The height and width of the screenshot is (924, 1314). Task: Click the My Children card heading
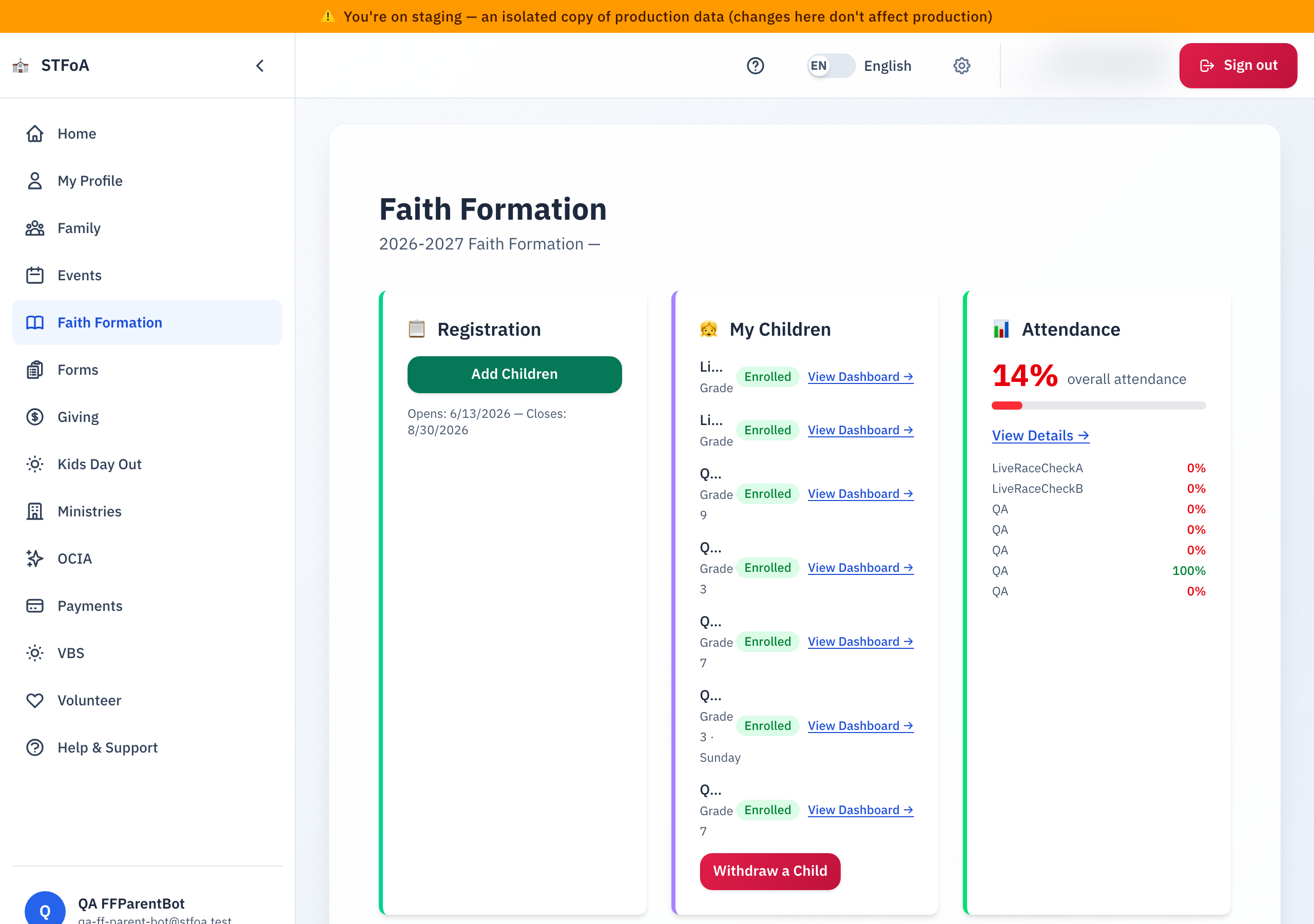tap(780, 329)
